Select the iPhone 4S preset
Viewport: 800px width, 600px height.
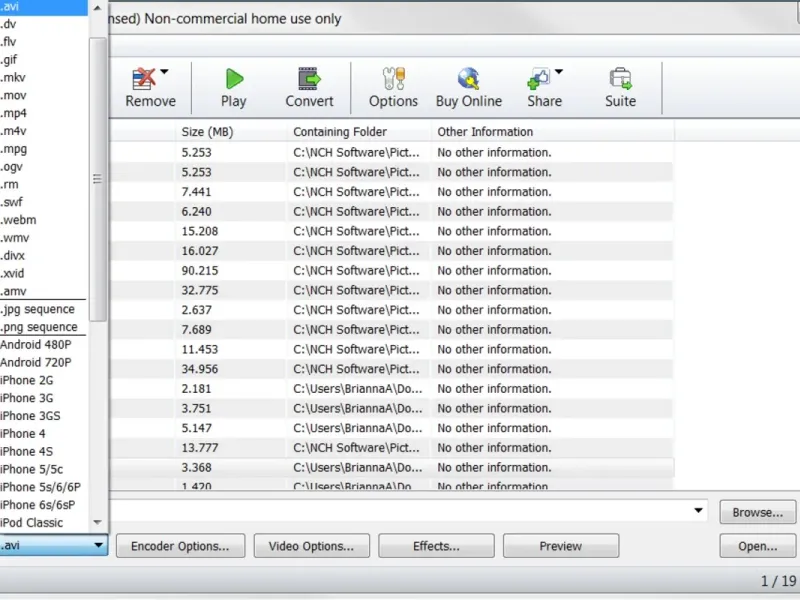pos(44,452)
